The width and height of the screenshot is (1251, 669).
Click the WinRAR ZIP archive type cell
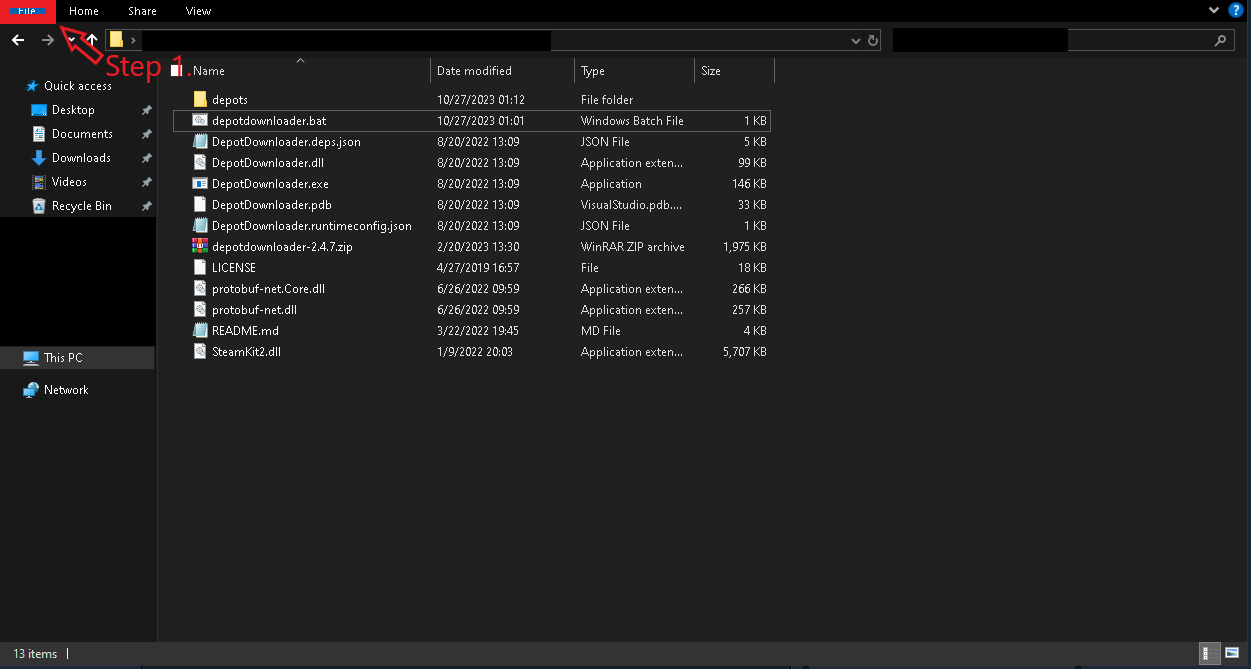(x=633, y=247)
